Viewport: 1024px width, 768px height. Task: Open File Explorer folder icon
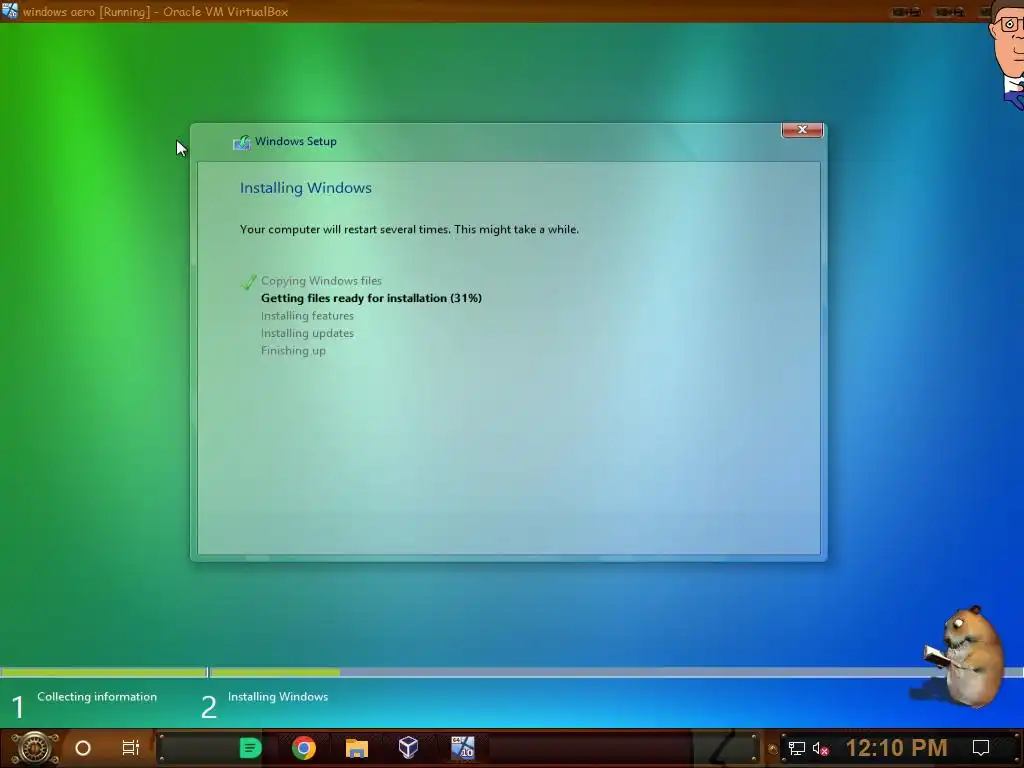click(357, 748)
